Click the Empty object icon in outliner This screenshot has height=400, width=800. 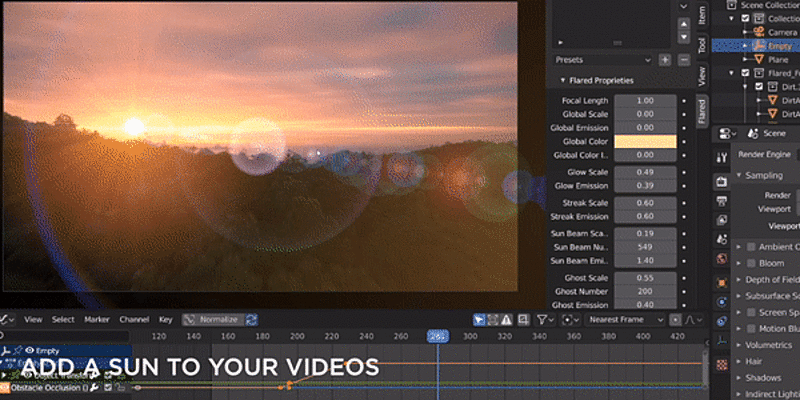[x=759, y=46]
